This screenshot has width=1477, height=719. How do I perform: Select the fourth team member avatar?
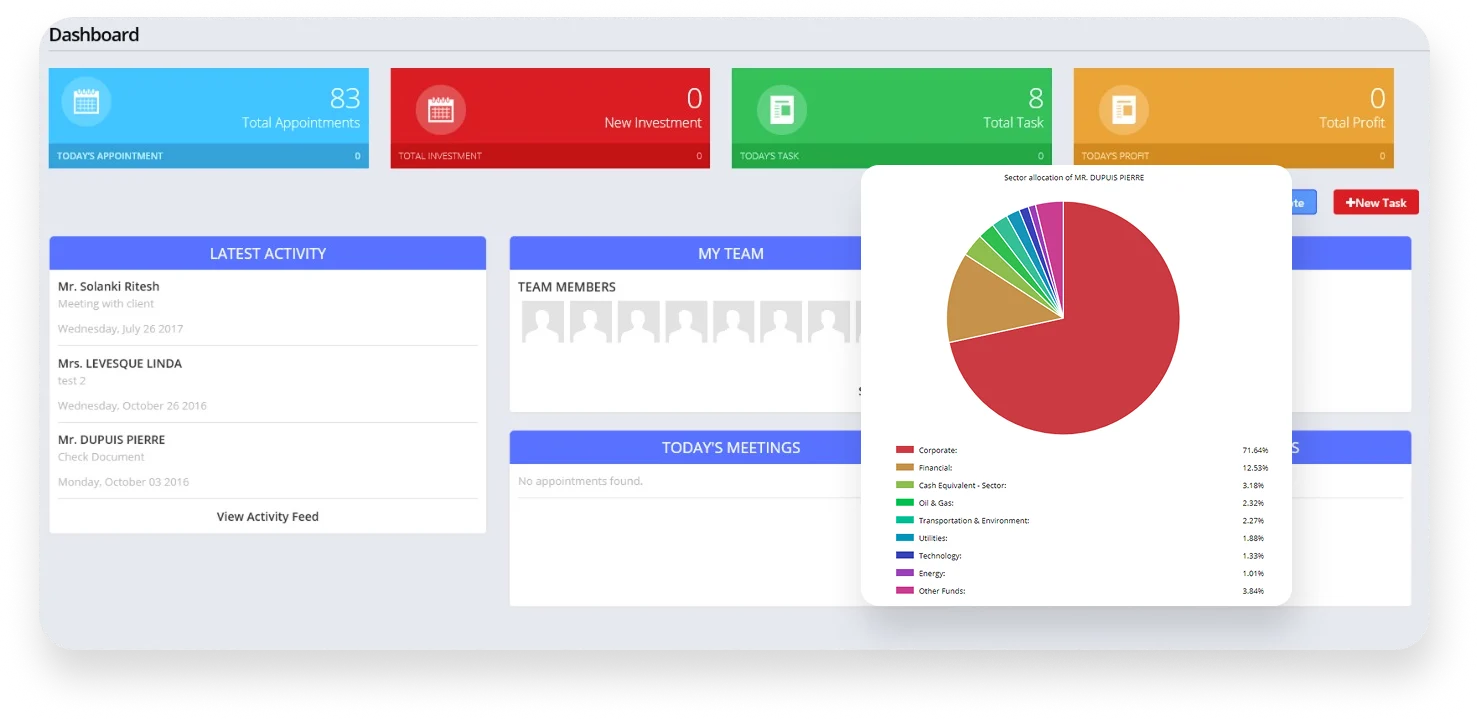pos(686,322)
